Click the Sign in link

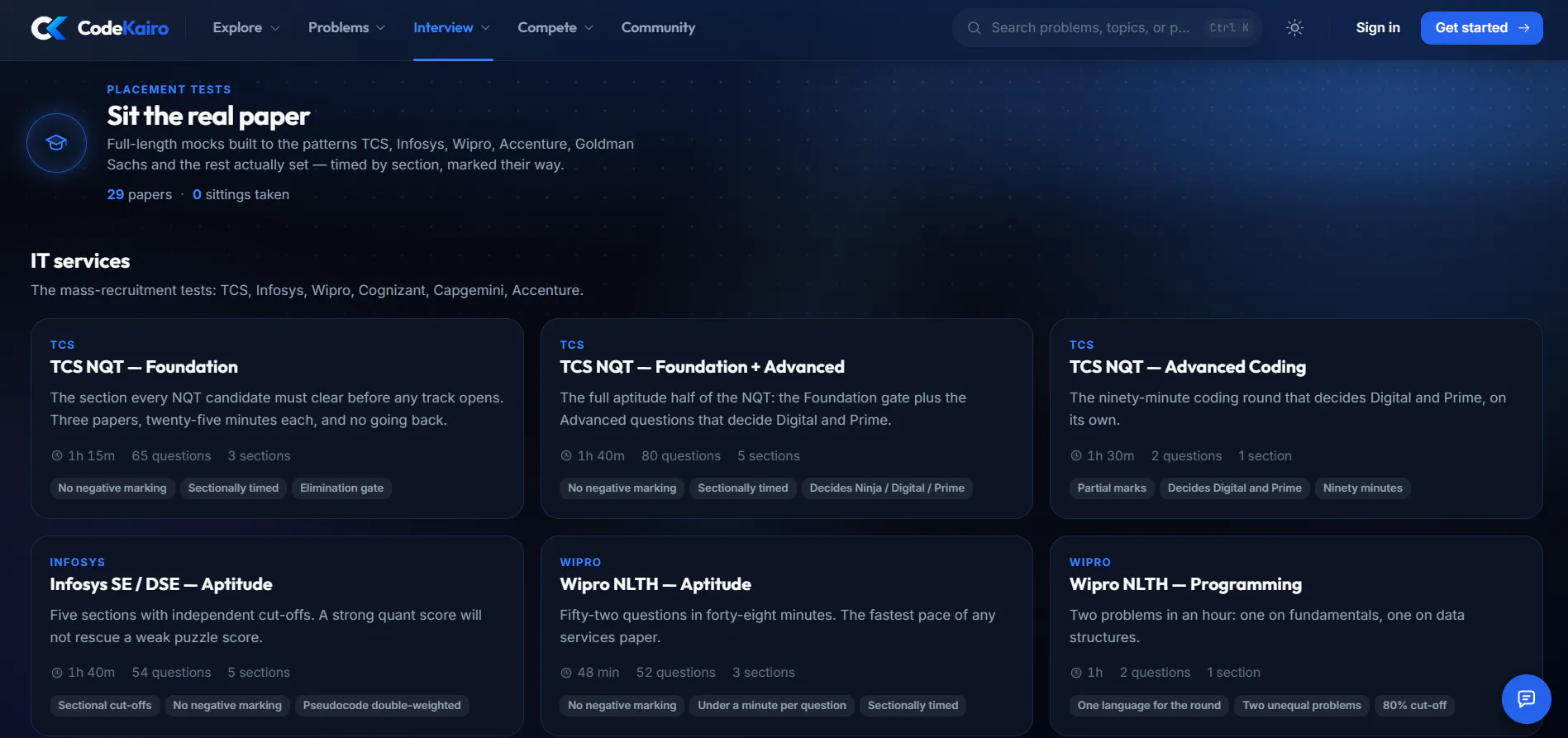tap(1378, 28)
